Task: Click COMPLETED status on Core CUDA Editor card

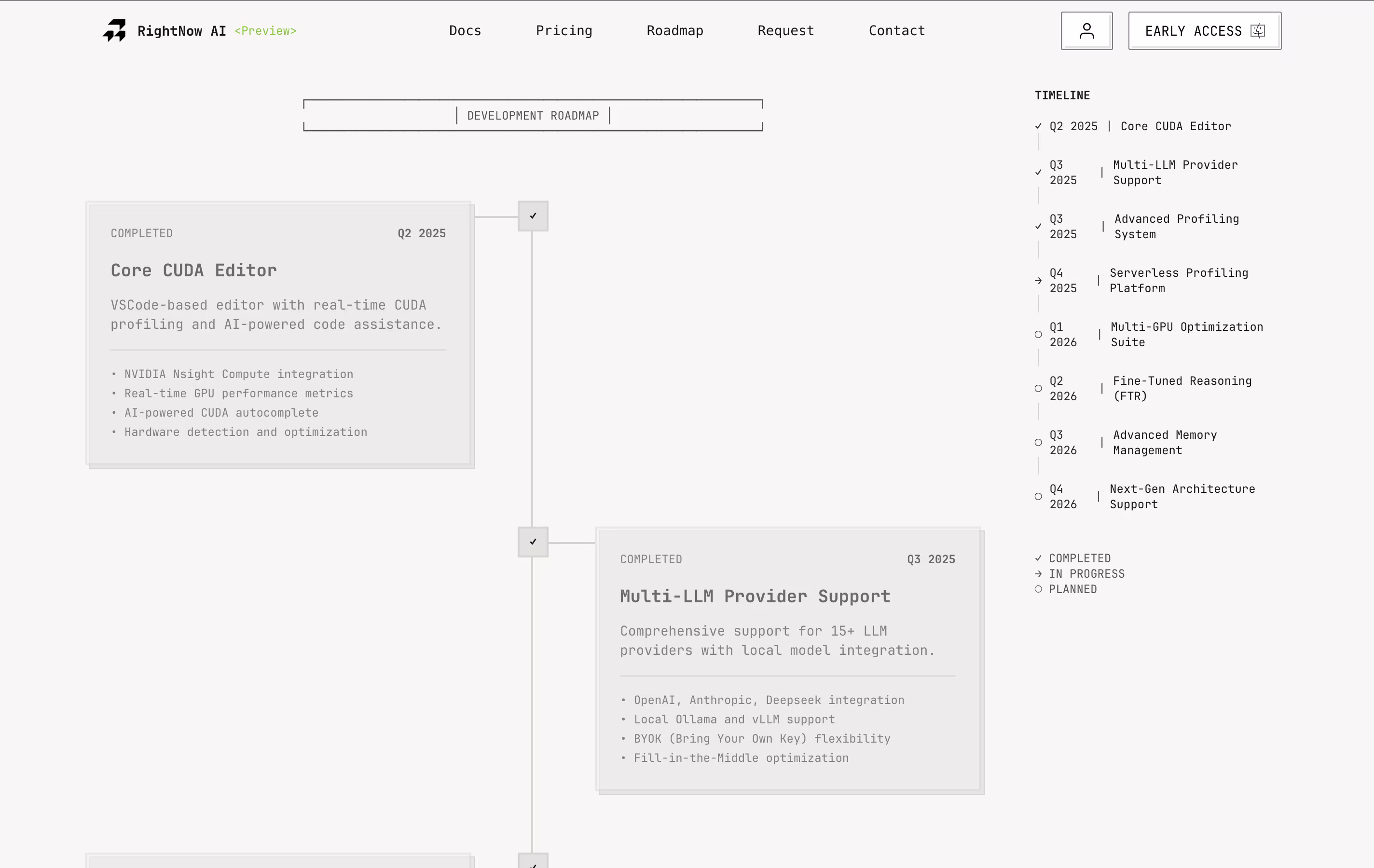Action: pyautogui.click(x=141, y=233)
